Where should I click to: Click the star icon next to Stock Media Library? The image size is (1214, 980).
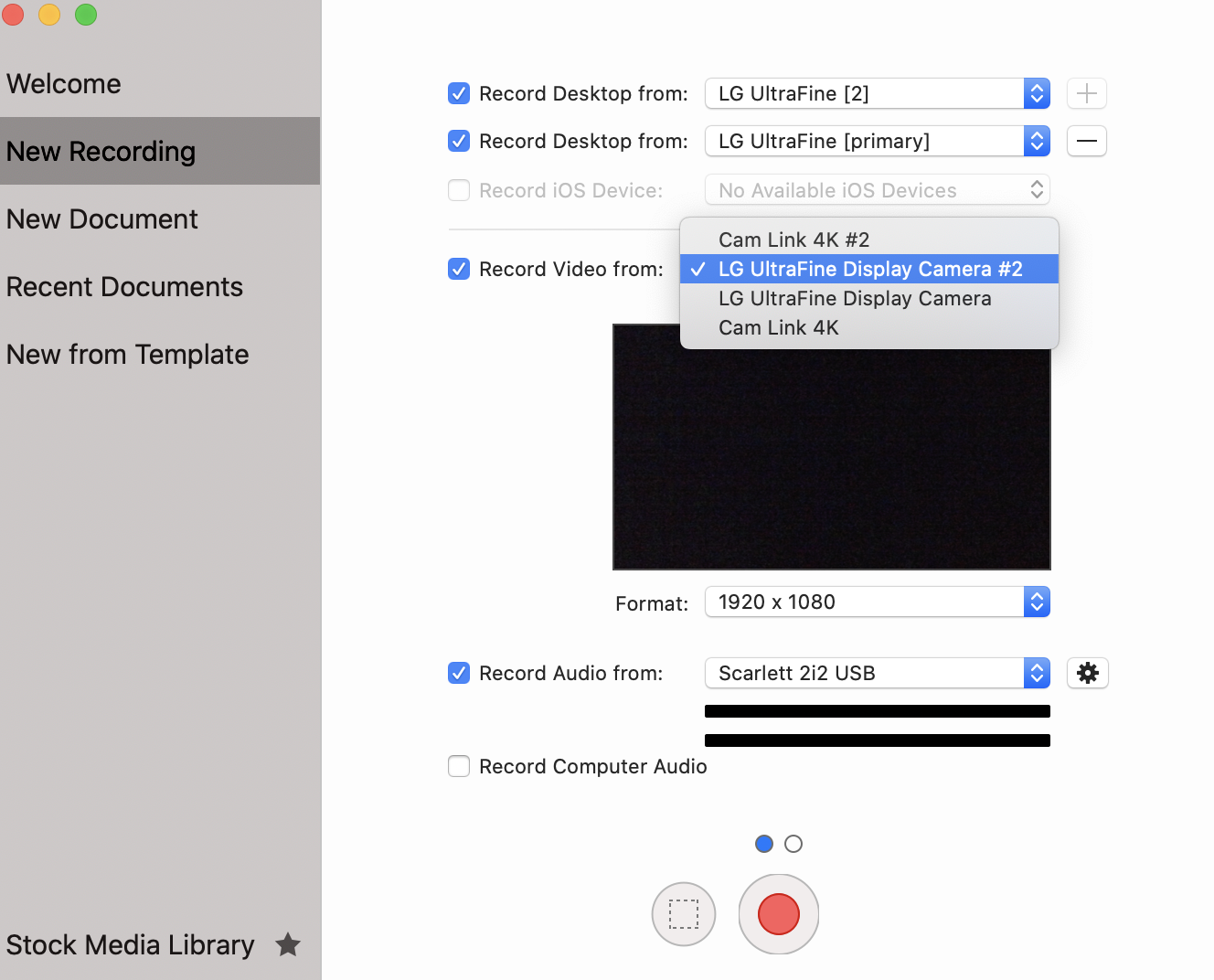click(x=288, y=944)
